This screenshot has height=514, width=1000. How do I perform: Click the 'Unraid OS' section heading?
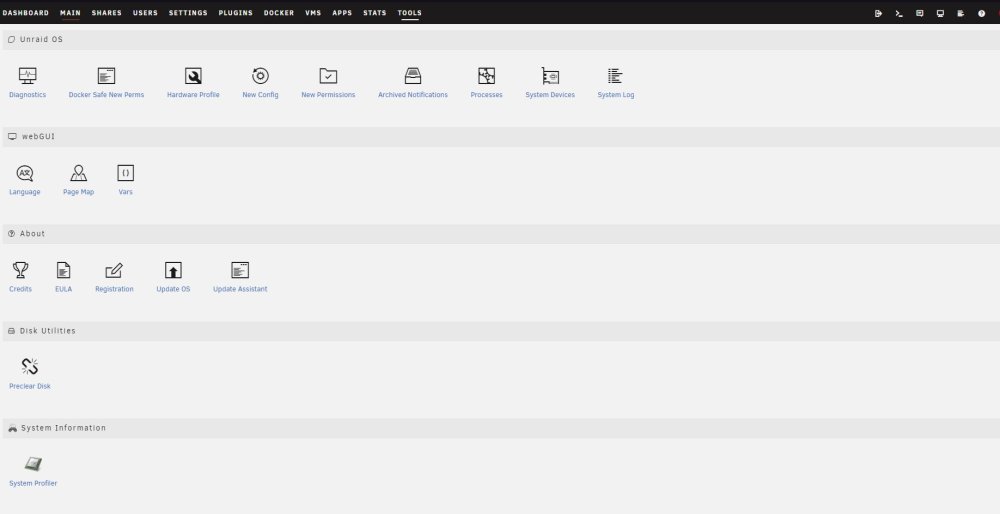(x=41, y=40)
